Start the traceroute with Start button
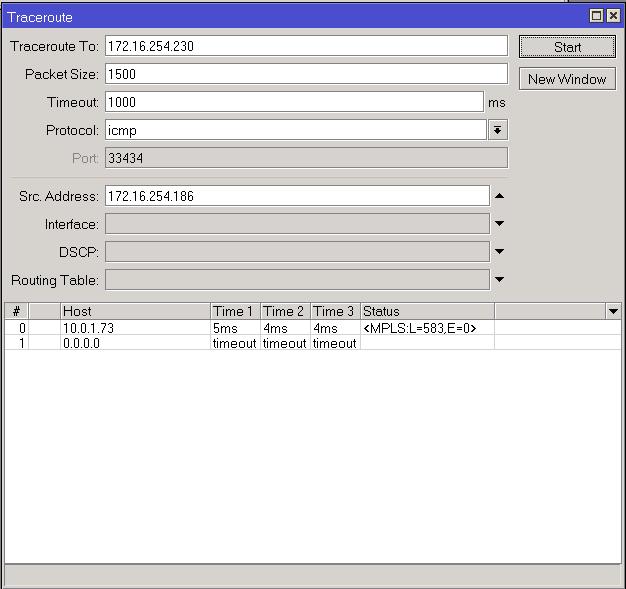The width and height of the screenshot is (626, 589). [567, 47]
